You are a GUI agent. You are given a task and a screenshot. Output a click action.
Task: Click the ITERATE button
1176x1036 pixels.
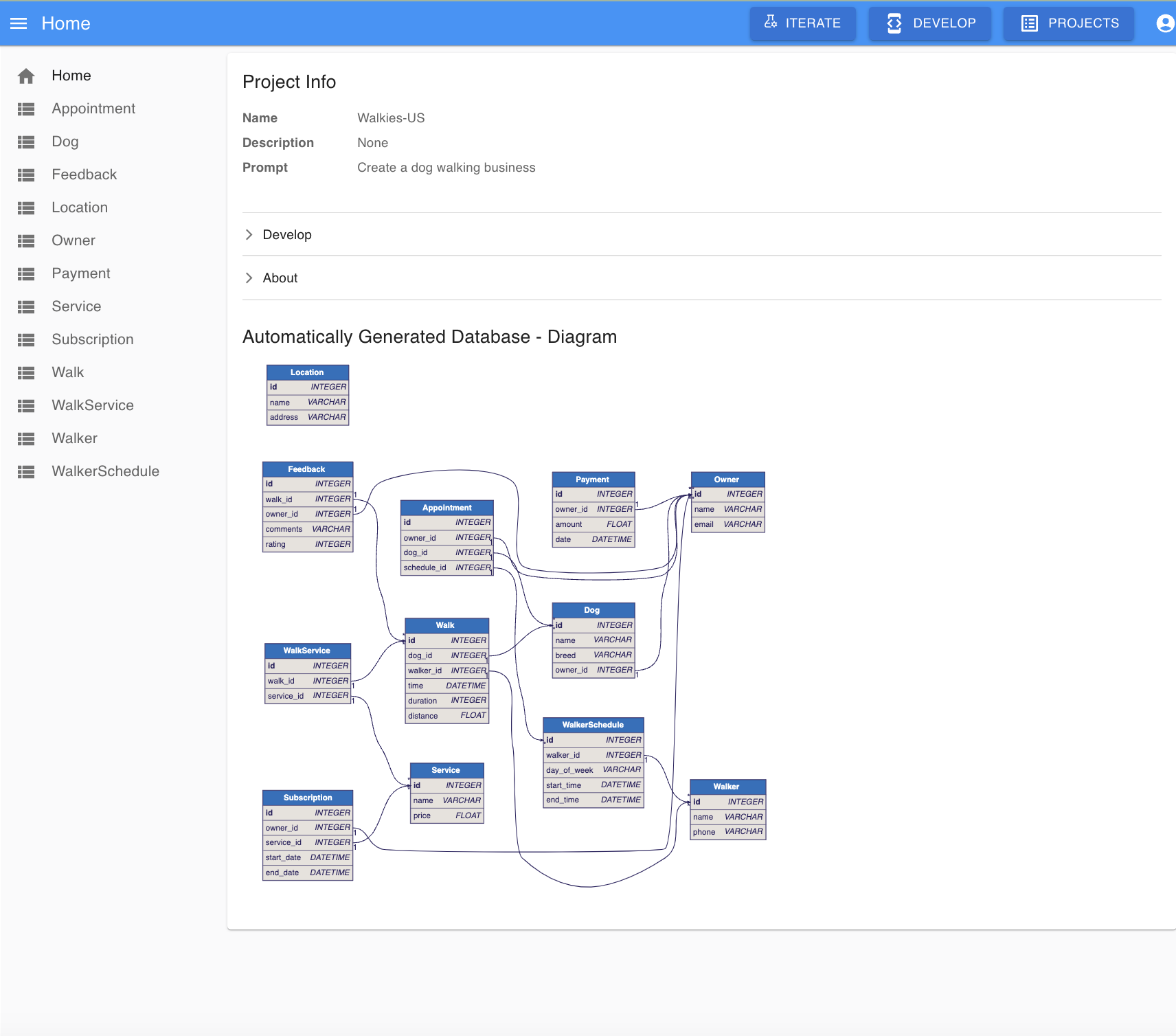pyautogui.click(x=803, y=23)
